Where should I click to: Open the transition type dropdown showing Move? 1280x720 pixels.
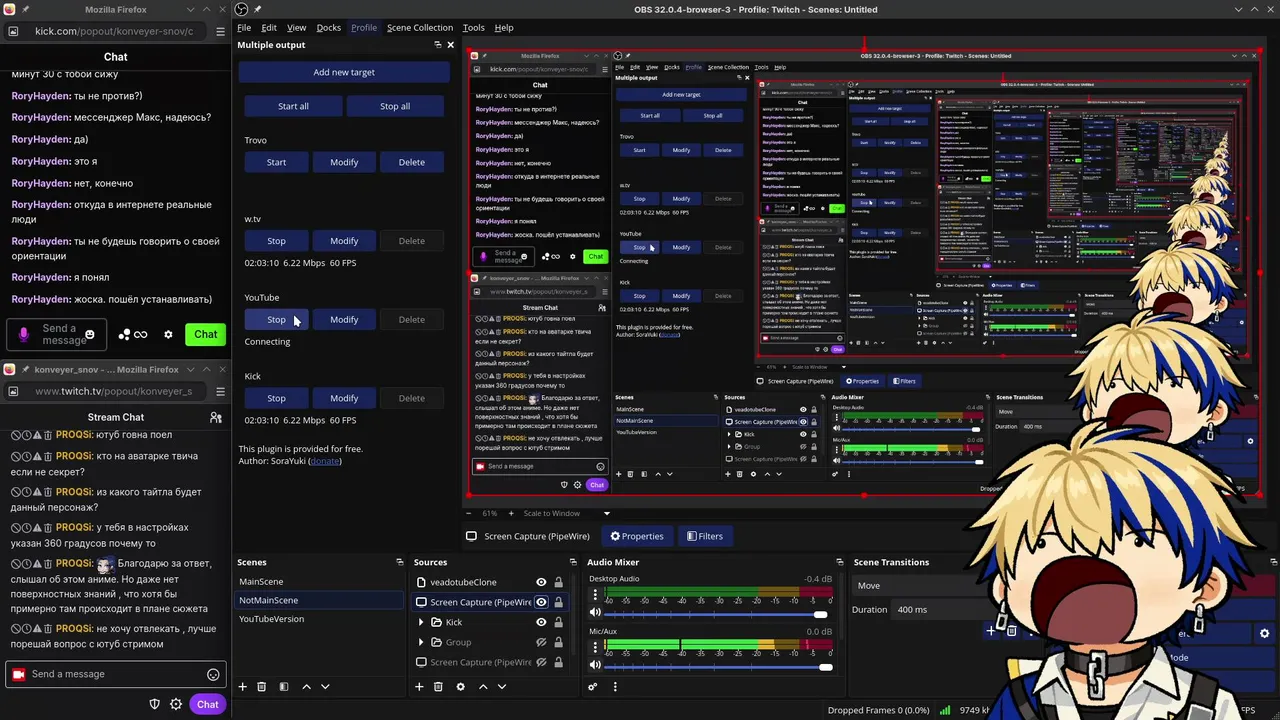coord(918,586)
